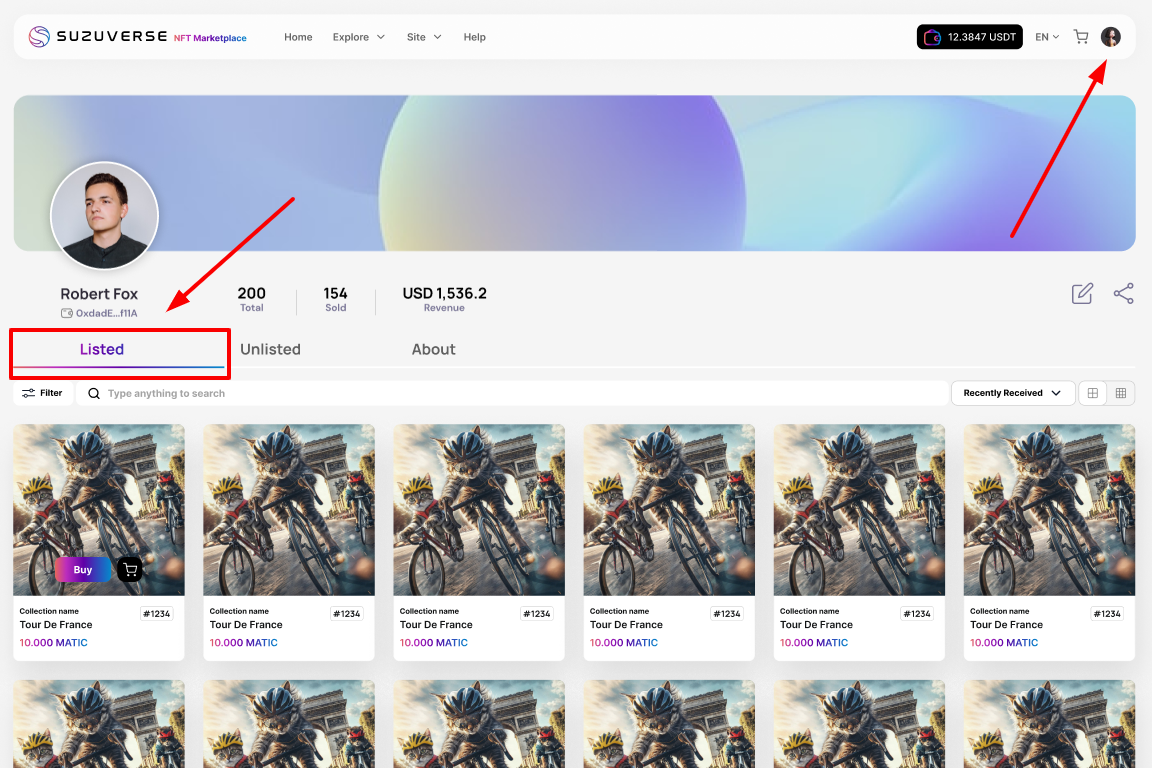
Task: Expand the Site menu dropdown
Action: click(x=423, y=37)
